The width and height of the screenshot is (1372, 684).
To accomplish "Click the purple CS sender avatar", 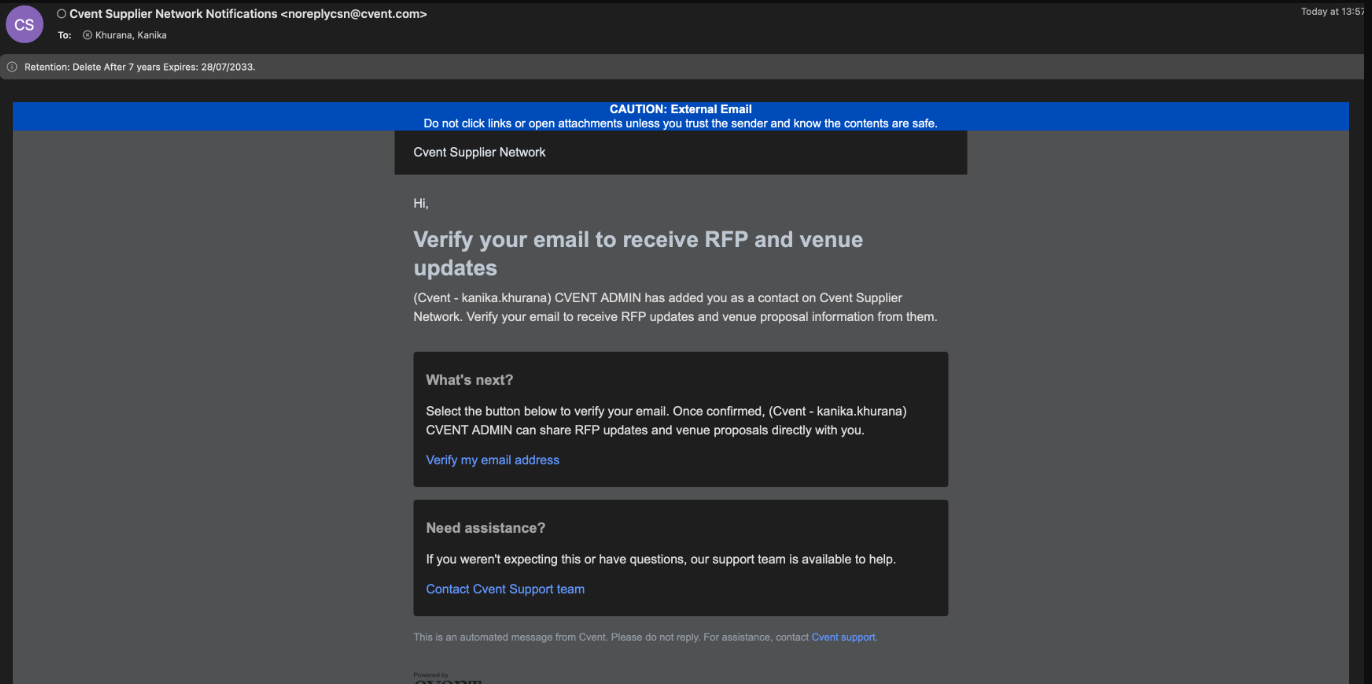I will pyautogui.click(x=24, y=25).
